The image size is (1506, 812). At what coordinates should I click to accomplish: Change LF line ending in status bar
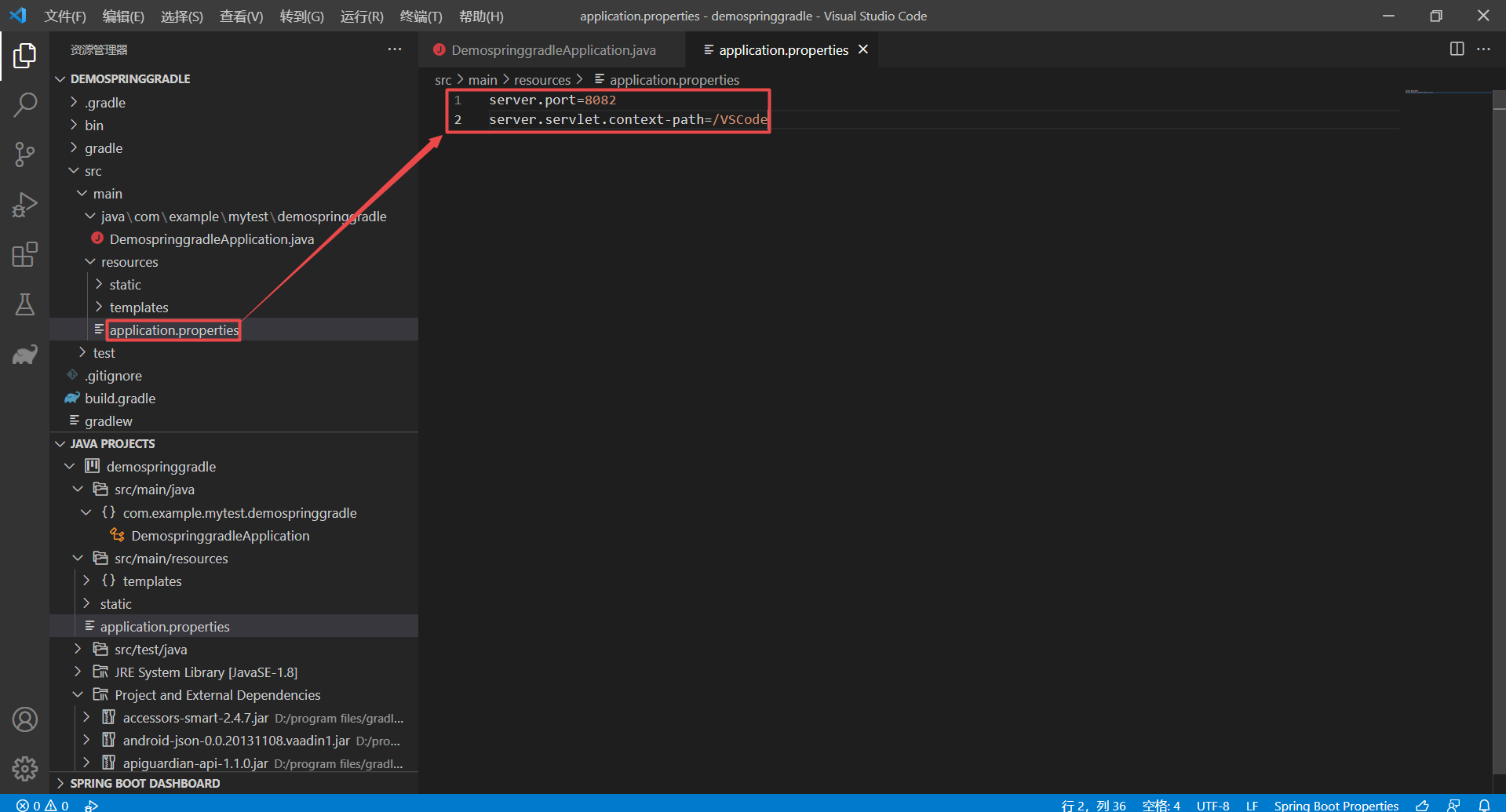[x=1252, y=805]
